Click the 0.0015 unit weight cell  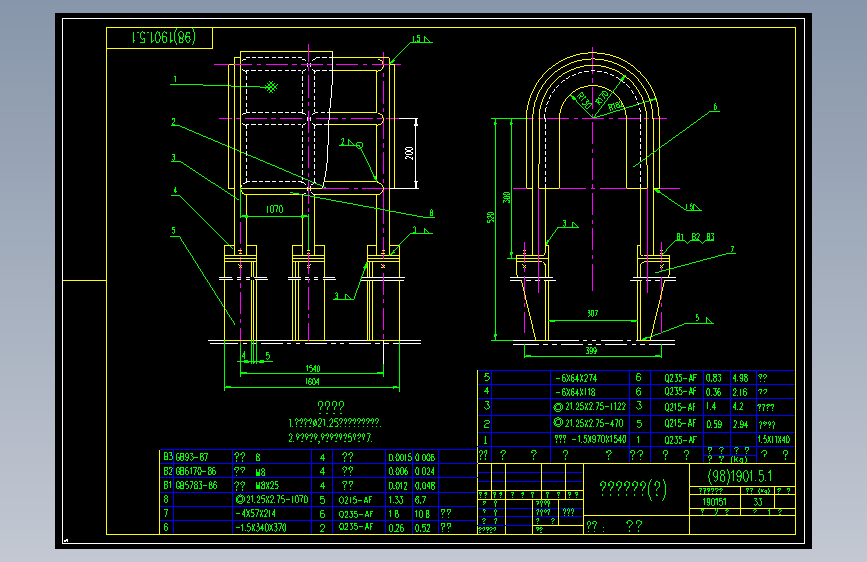[400, 457]
